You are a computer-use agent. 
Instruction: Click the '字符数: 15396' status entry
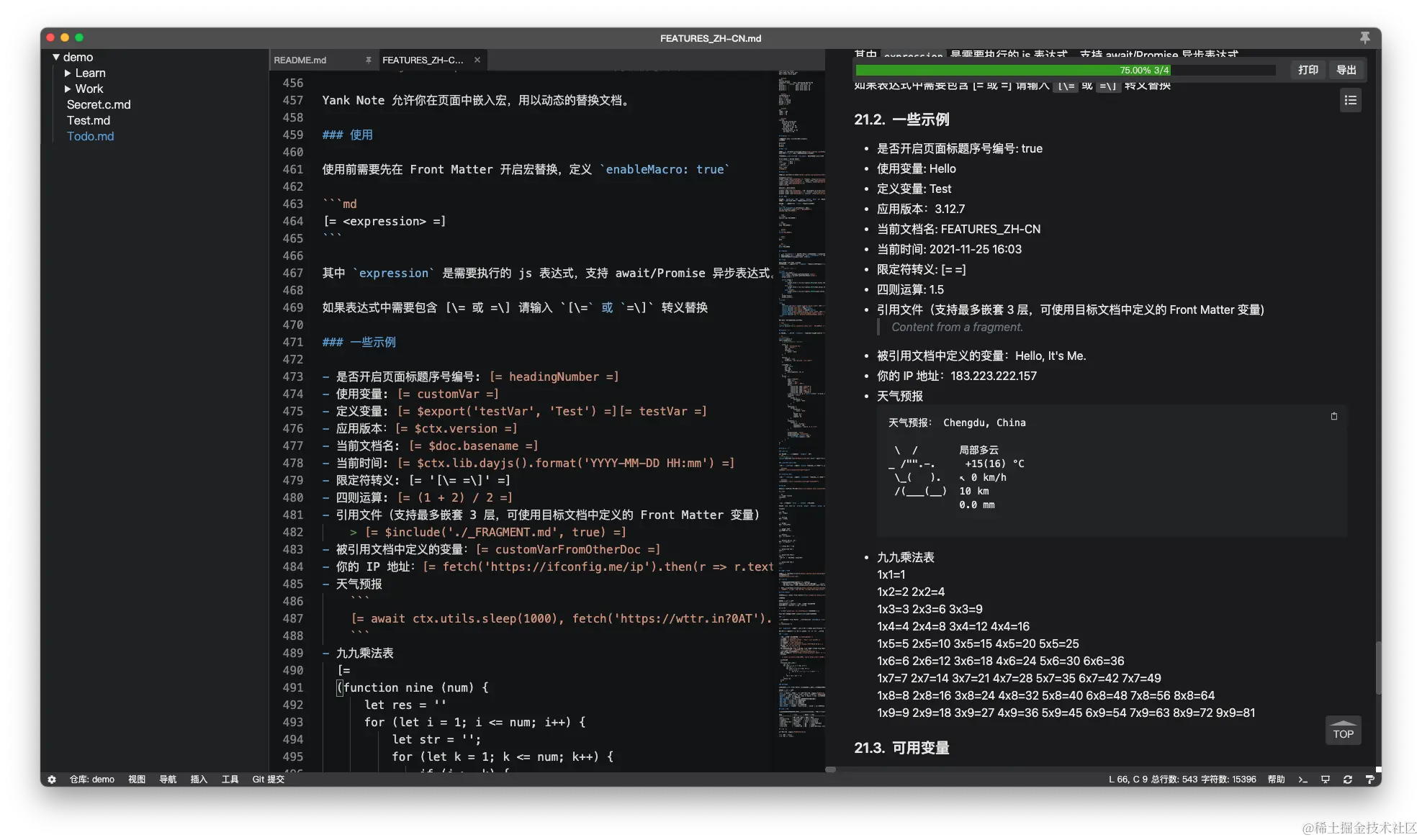click(1228, 780)
